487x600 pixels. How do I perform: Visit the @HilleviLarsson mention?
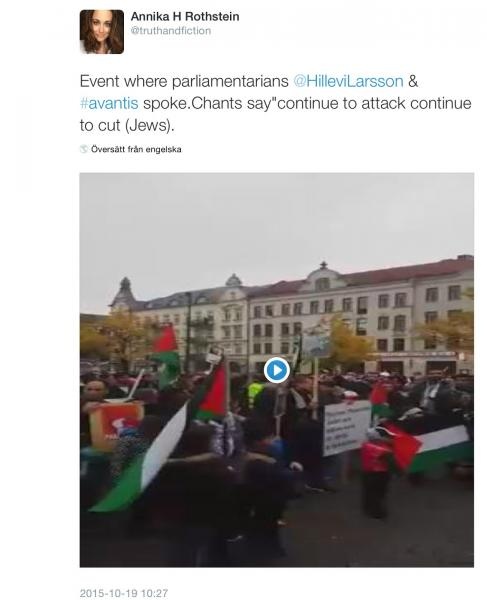[x=348, y=81]
